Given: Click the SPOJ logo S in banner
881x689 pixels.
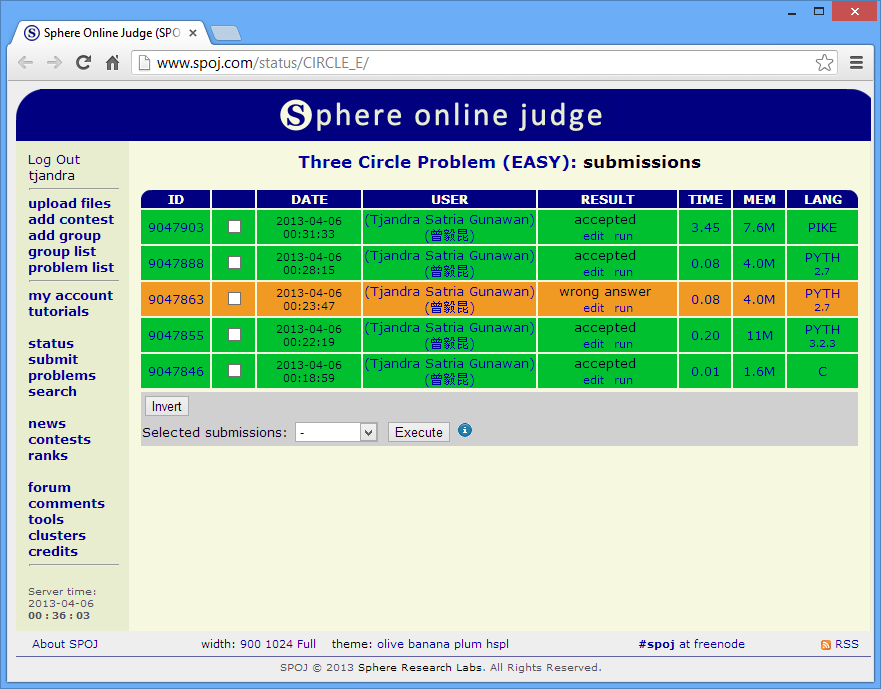Looking at the screenshot, I should click(296, 115).
